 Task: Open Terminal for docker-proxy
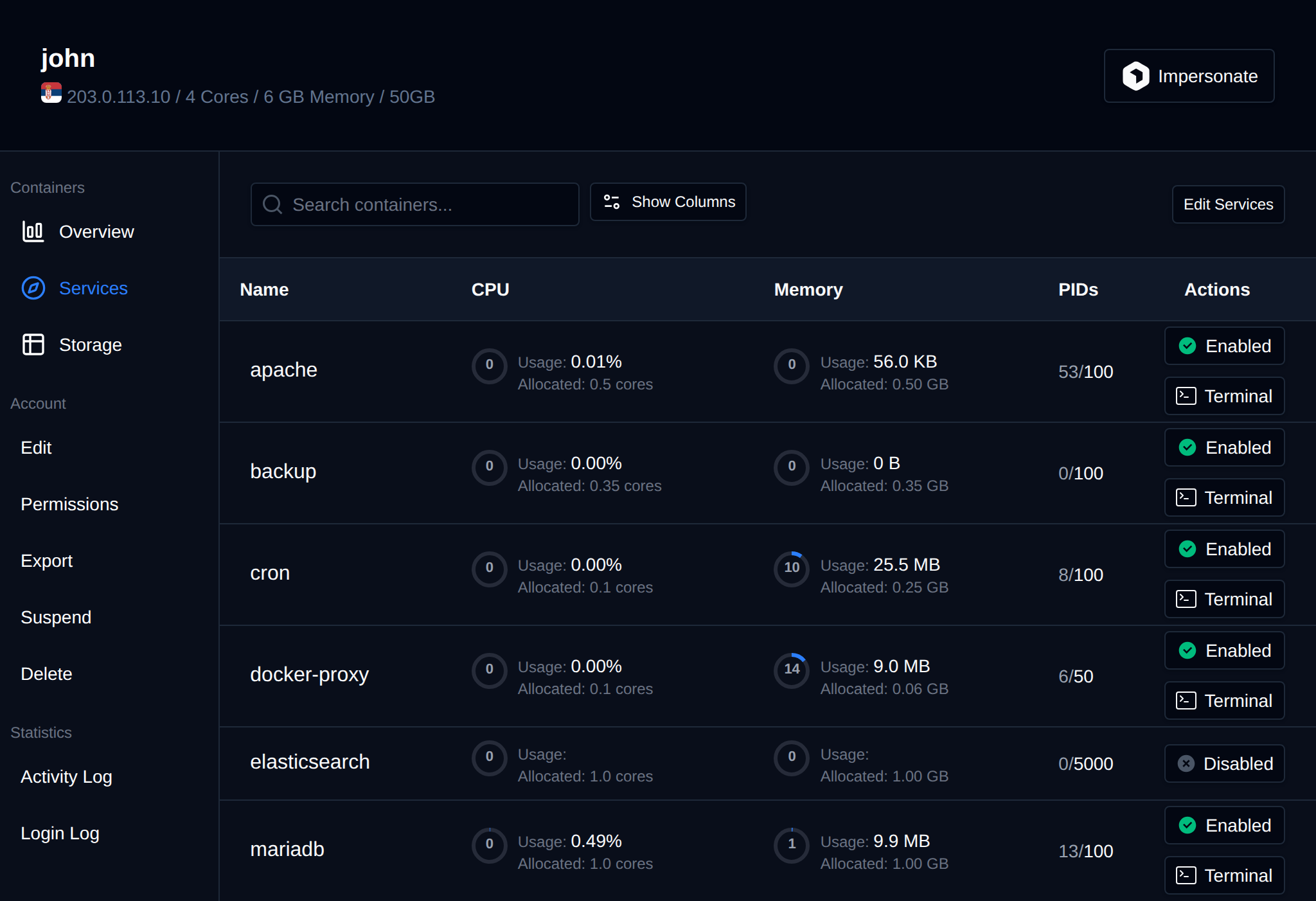(1225, 700)
